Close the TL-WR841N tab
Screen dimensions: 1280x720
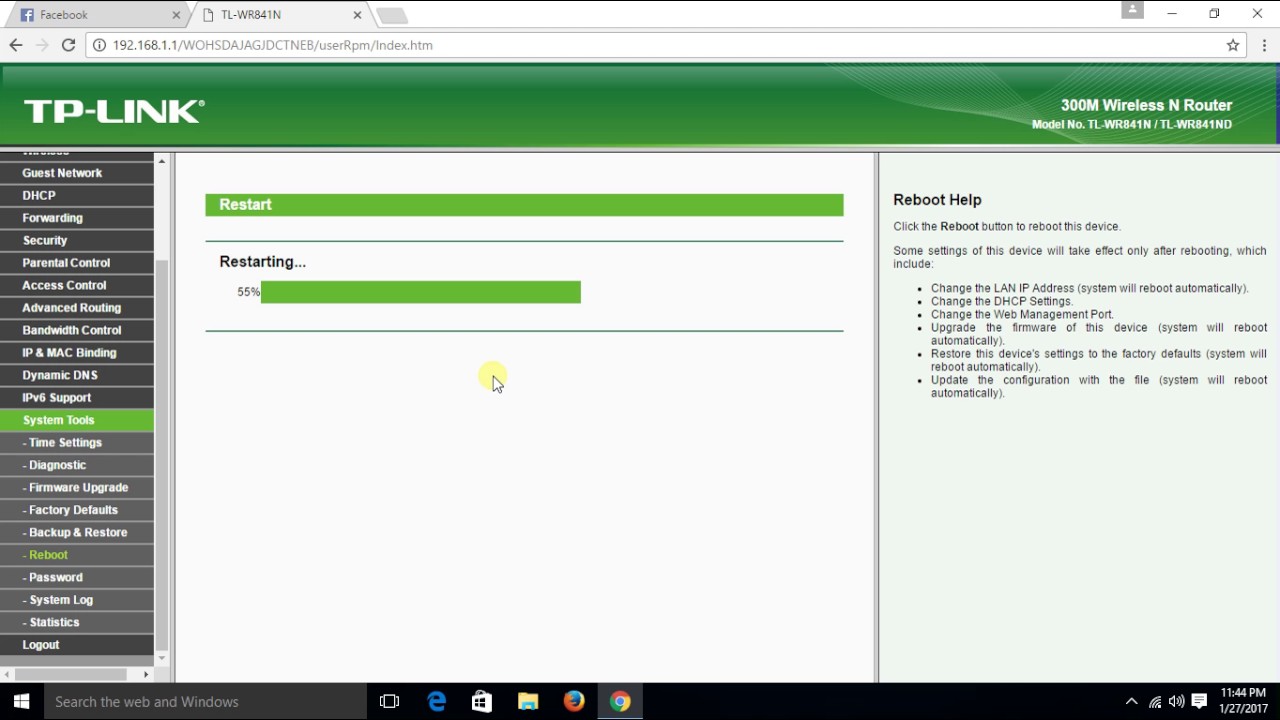tap(357, 15)
